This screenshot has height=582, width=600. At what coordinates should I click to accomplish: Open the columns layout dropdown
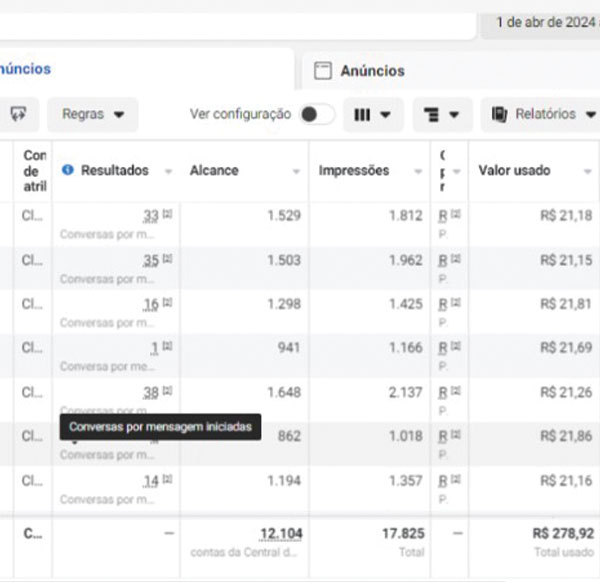click(373, 114)
